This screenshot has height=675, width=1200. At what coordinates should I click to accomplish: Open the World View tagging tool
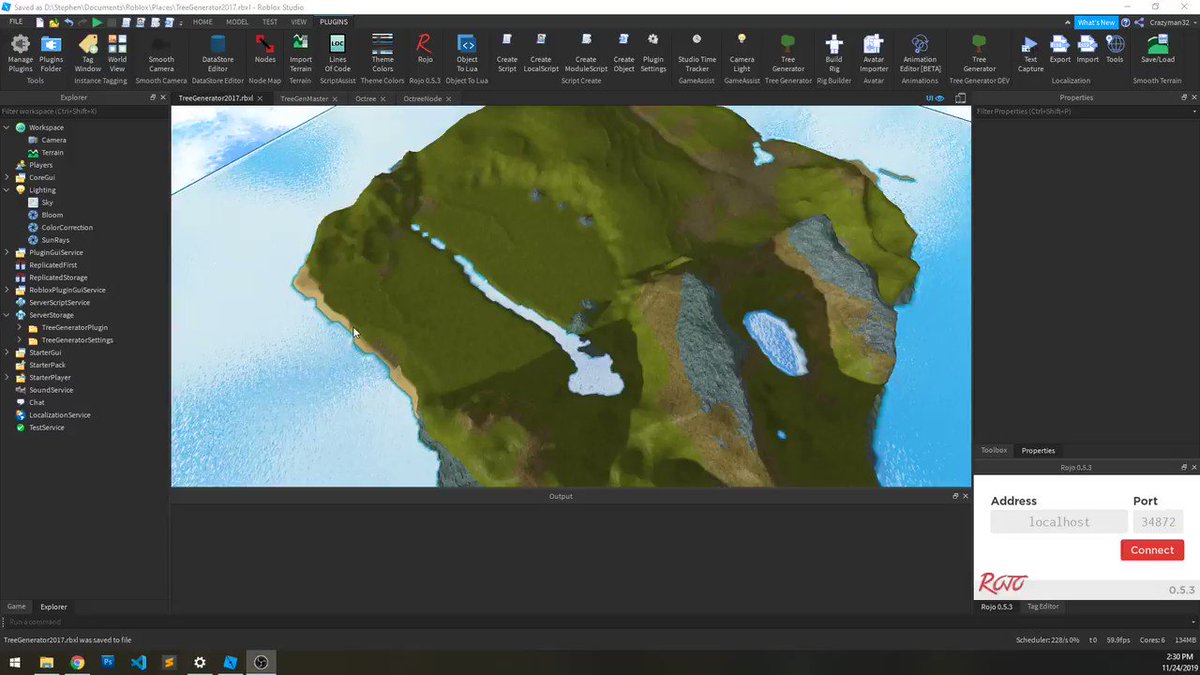(x=117, y=52)
